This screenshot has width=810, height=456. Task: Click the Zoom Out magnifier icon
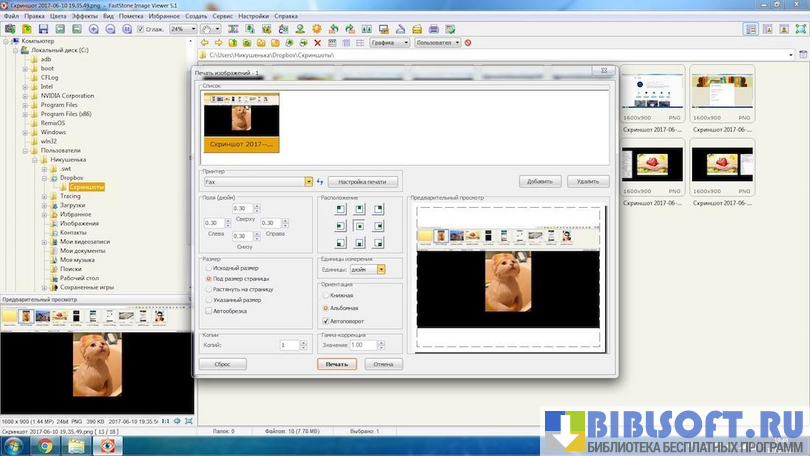(108, 29)
